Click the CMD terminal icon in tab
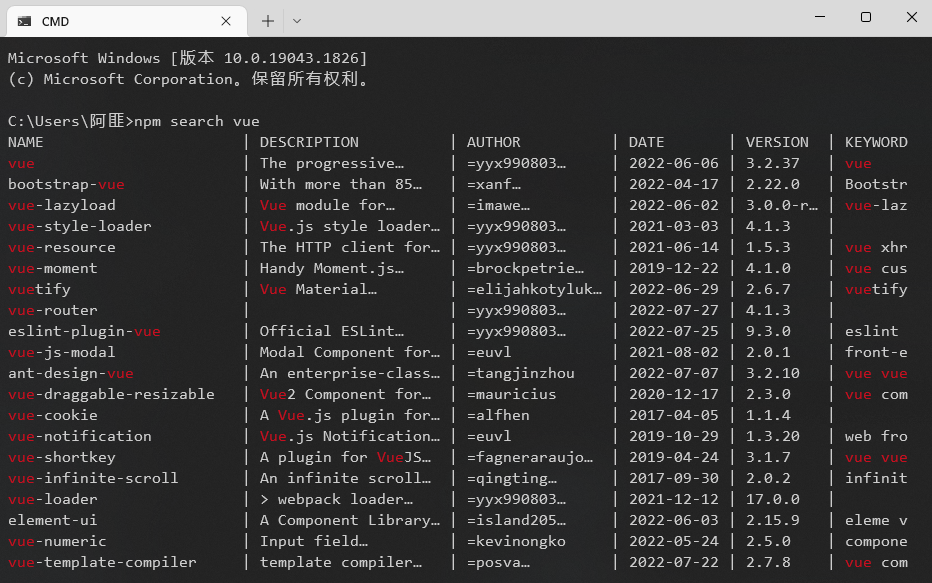 pos(24,21)
